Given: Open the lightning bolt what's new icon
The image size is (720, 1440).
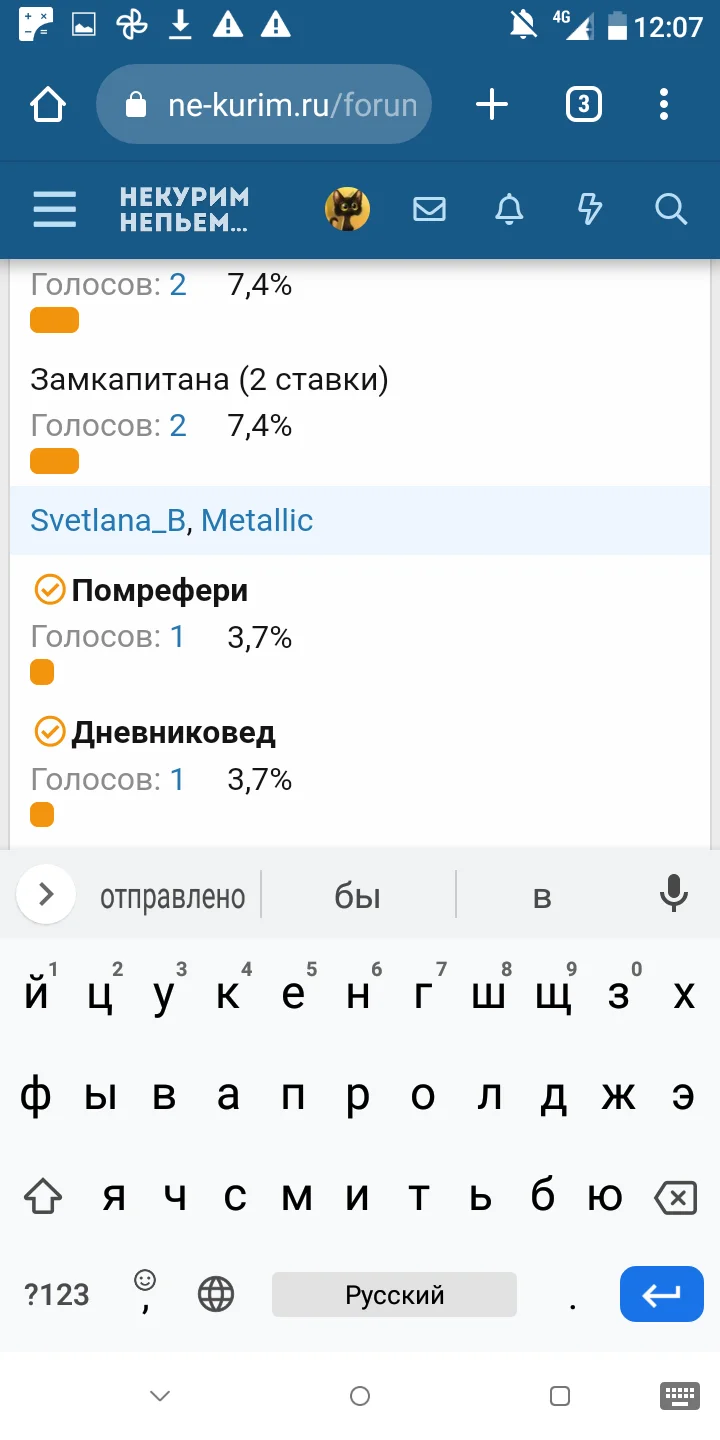Looking at the screenshot, I should (x=590, y=209).
